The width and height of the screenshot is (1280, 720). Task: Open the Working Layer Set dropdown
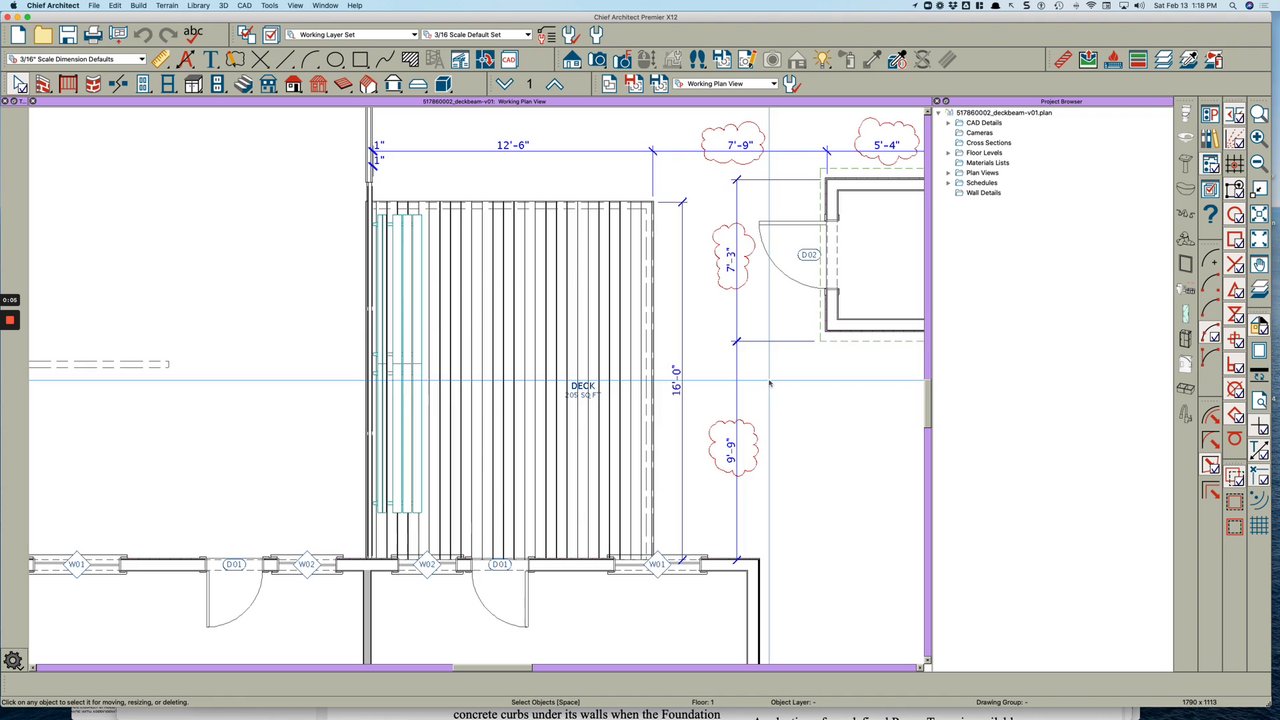pyautogui.click(x=352, y=35)
